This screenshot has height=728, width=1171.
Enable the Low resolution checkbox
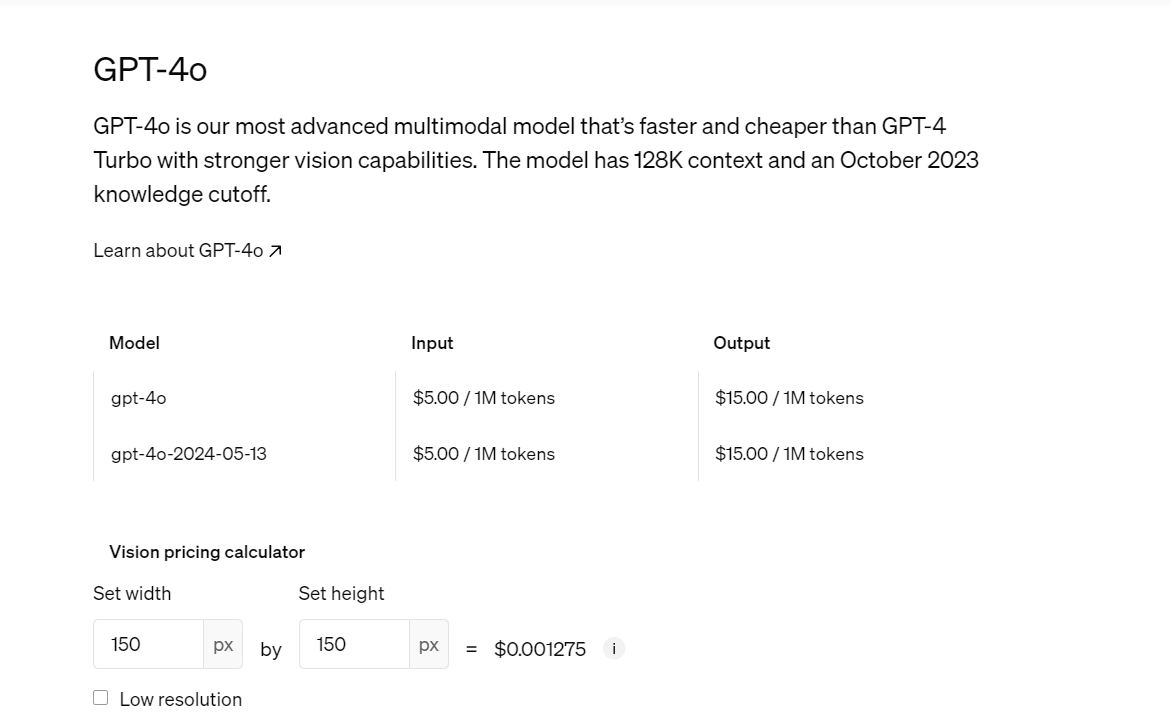click(x=100, y=696)
